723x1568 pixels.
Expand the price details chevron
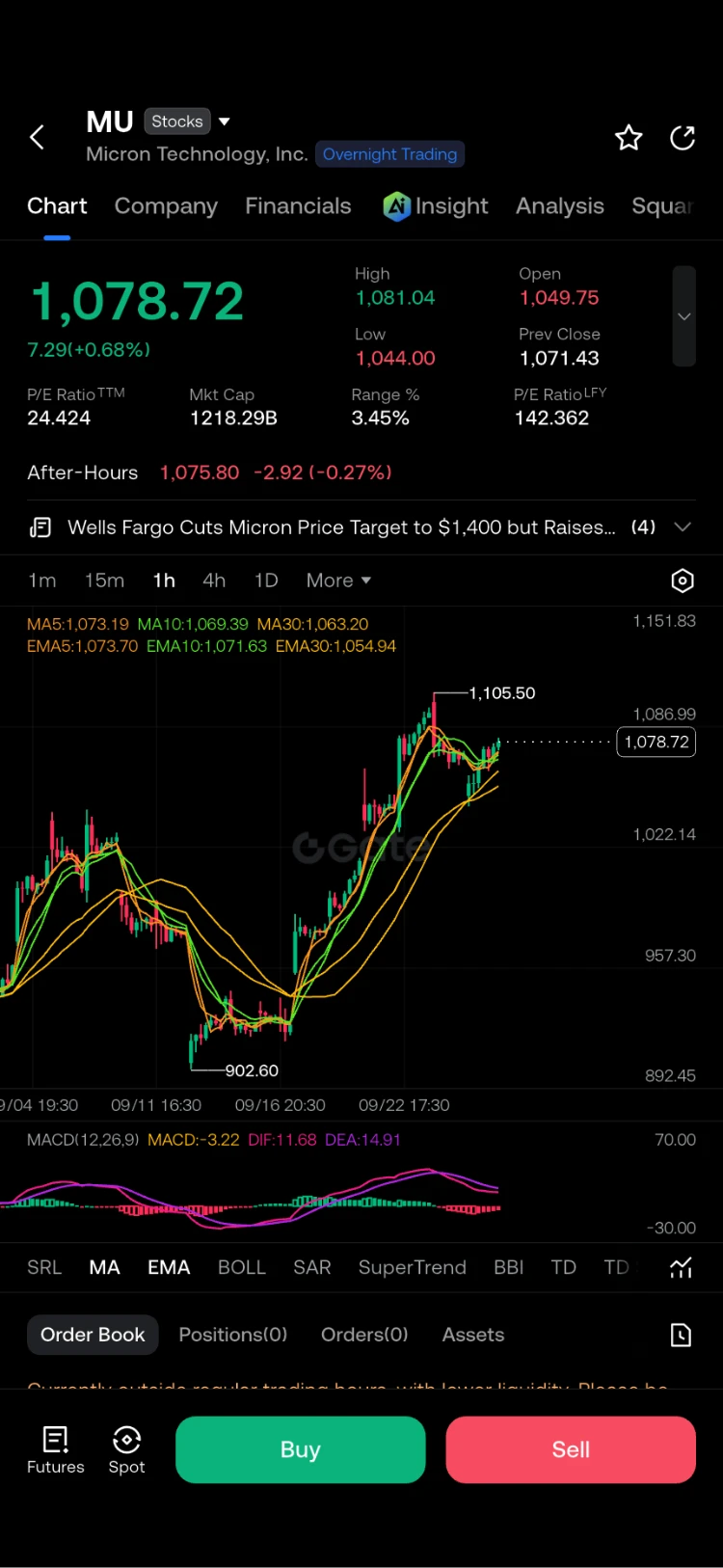[x=683, y=316]
